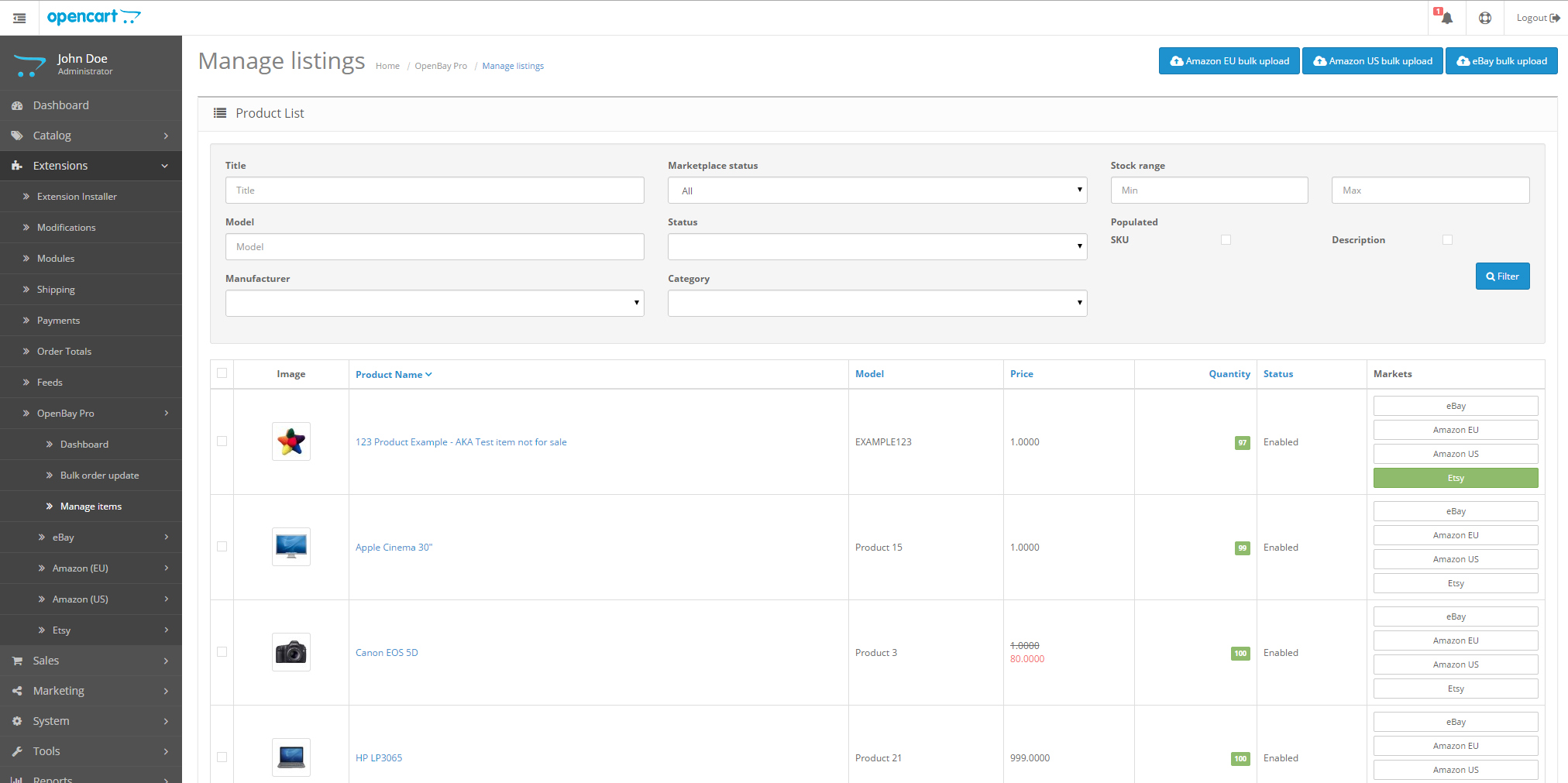Expand the Catalog sidebar menu
The height and width of the screenshot is (783, 1568).
91,136
